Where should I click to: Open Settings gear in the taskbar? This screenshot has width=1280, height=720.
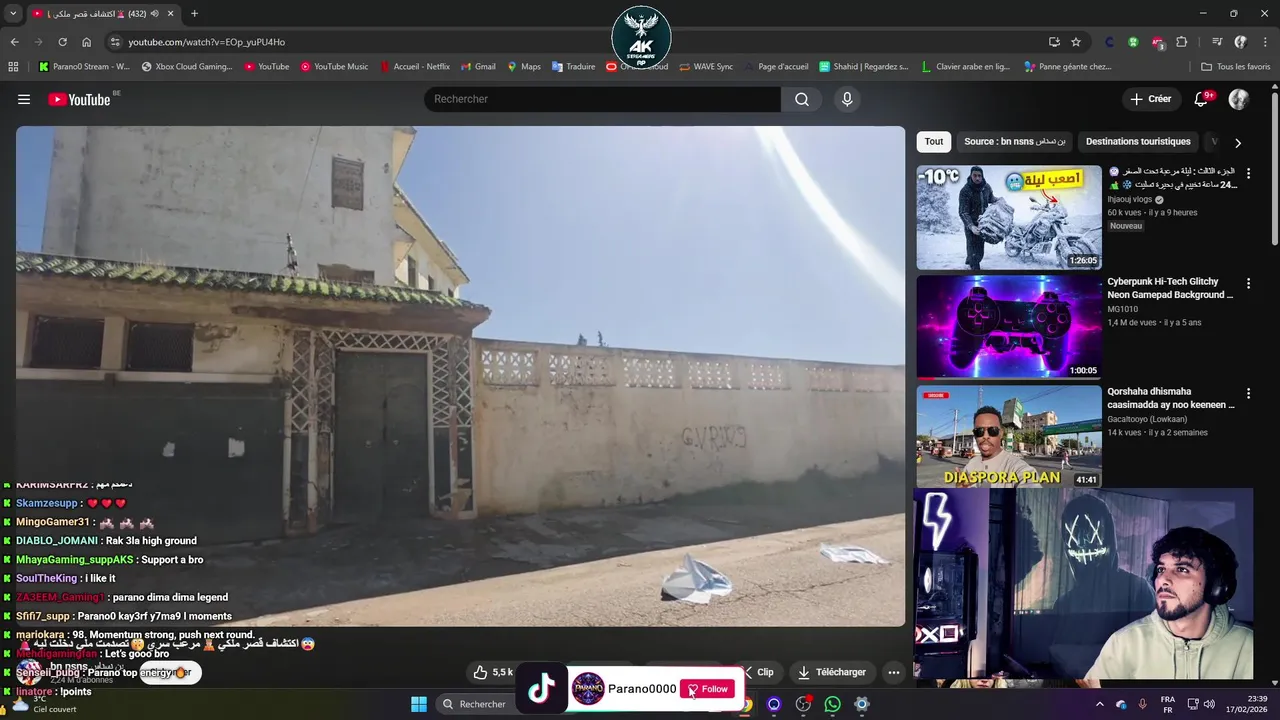pos(862,704)
